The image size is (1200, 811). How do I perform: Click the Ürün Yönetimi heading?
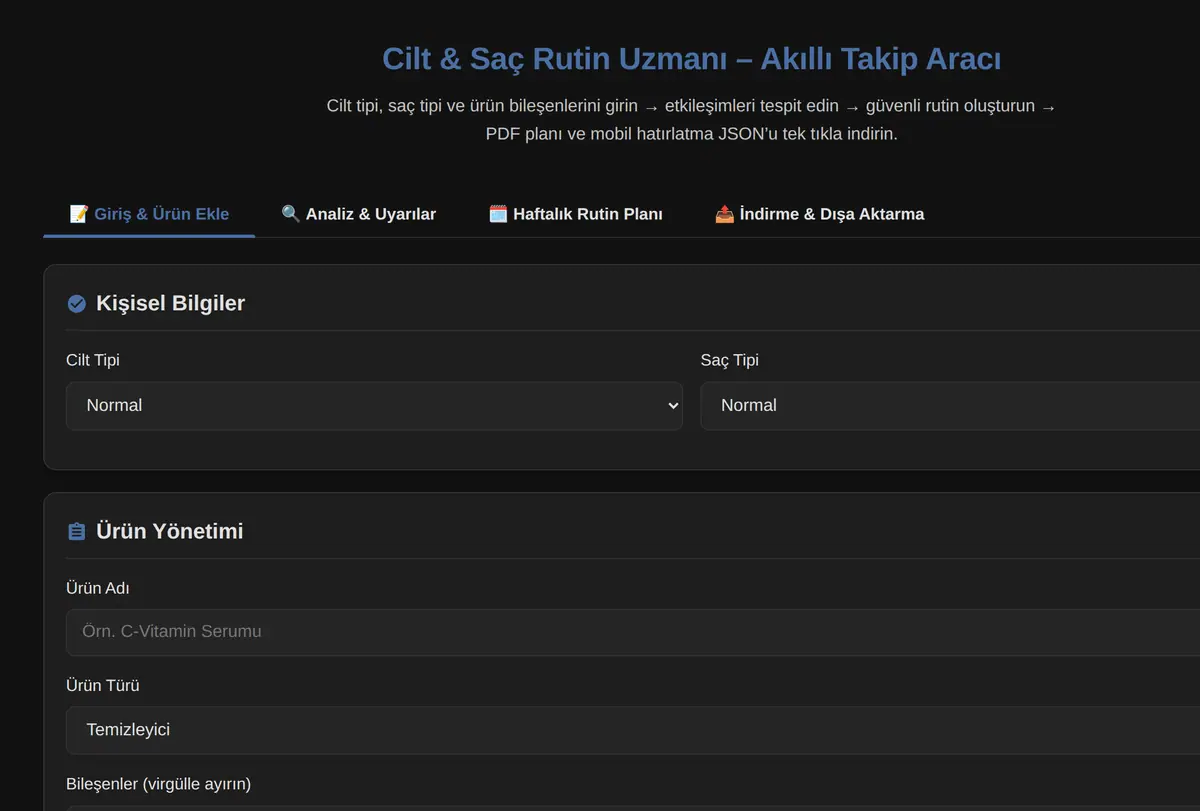(170, 532)
